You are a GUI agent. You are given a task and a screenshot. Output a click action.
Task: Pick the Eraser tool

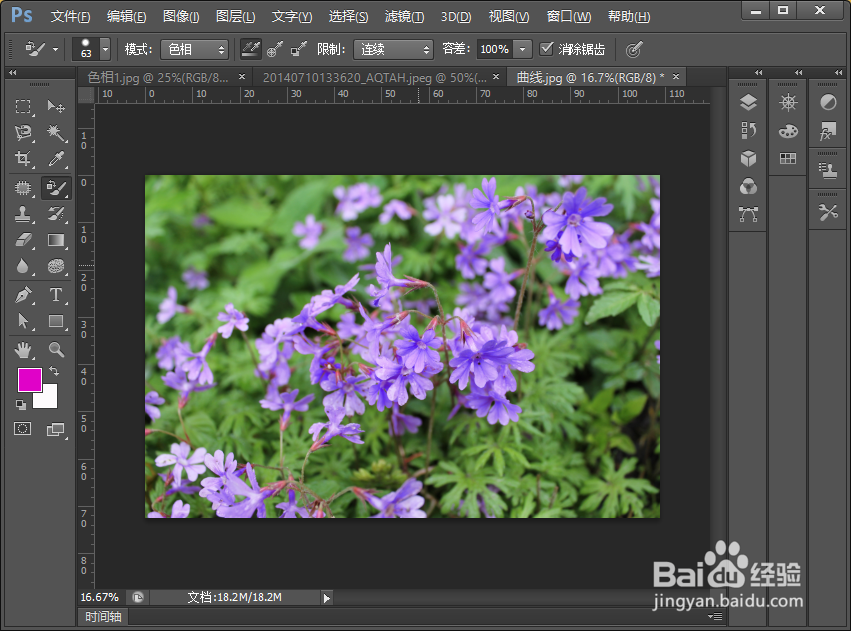click(23, 240)
